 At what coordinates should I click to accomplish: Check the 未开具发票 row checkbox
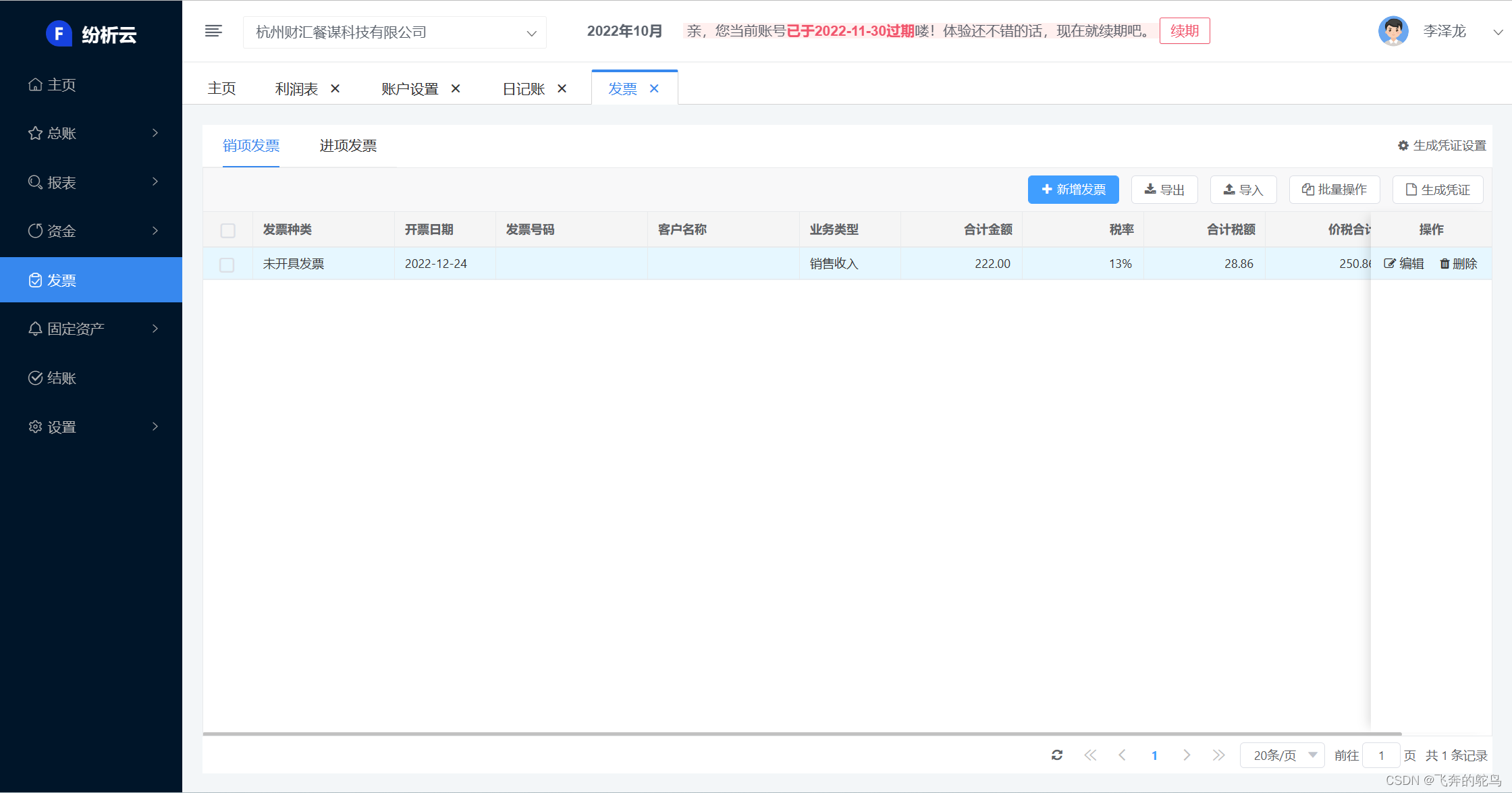pyautogui.click(x=227, y=265)
